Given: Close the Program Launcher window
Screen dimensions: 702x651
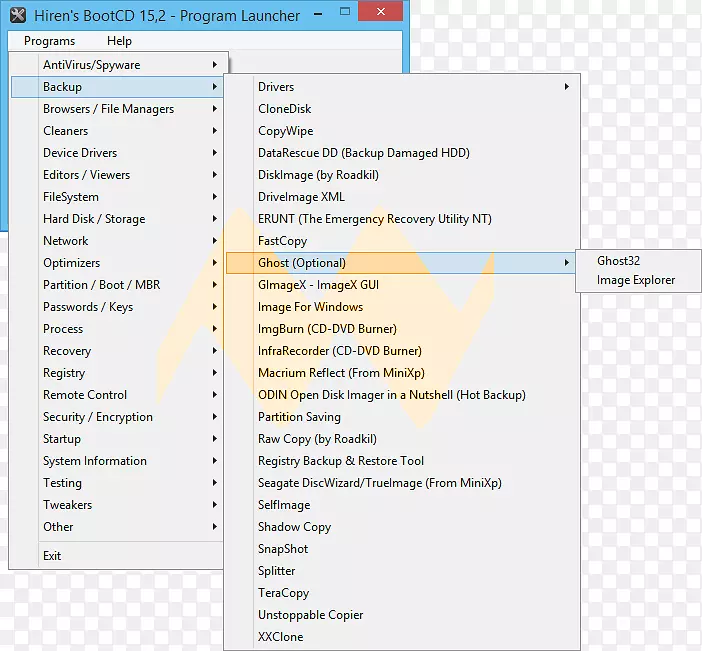Looking at the screenshot, I should [380, 12].
